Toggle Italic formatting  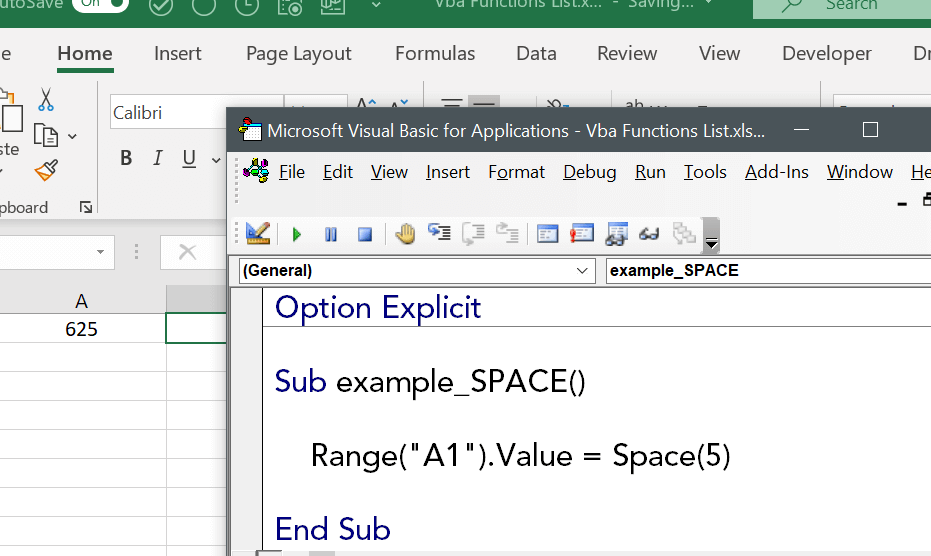(157, 158)
